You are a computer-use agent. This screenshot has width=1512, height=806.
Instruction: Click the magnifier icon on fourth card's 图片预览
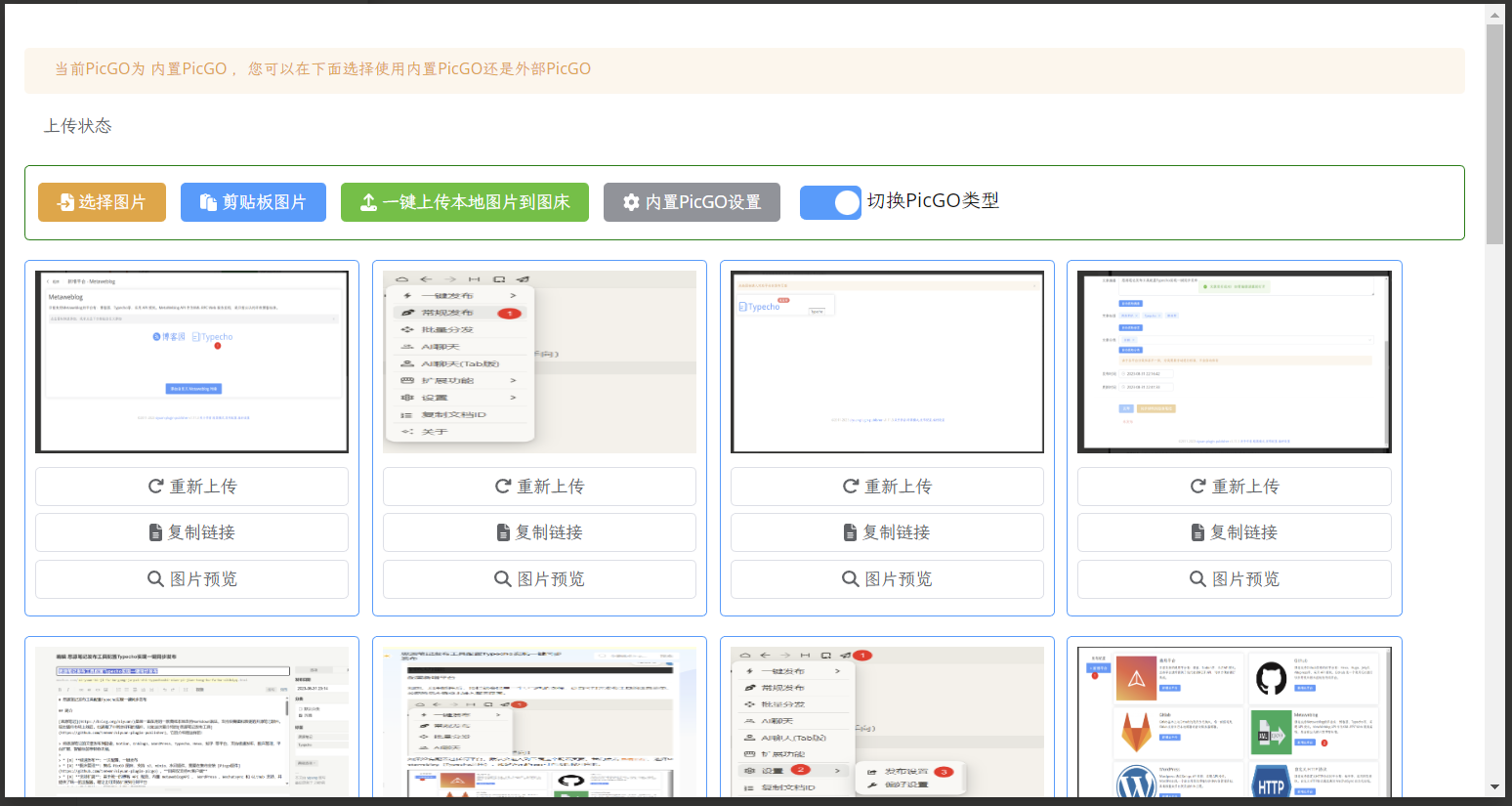point(1197,579)
